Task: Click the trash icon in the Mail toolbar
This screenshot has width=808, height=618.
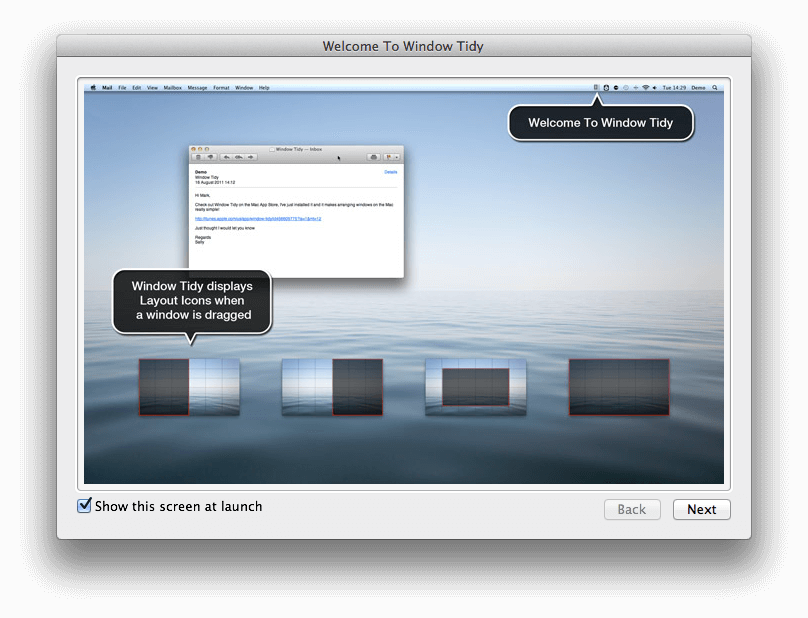Action: pyautogui.click(x=198, y=157)
